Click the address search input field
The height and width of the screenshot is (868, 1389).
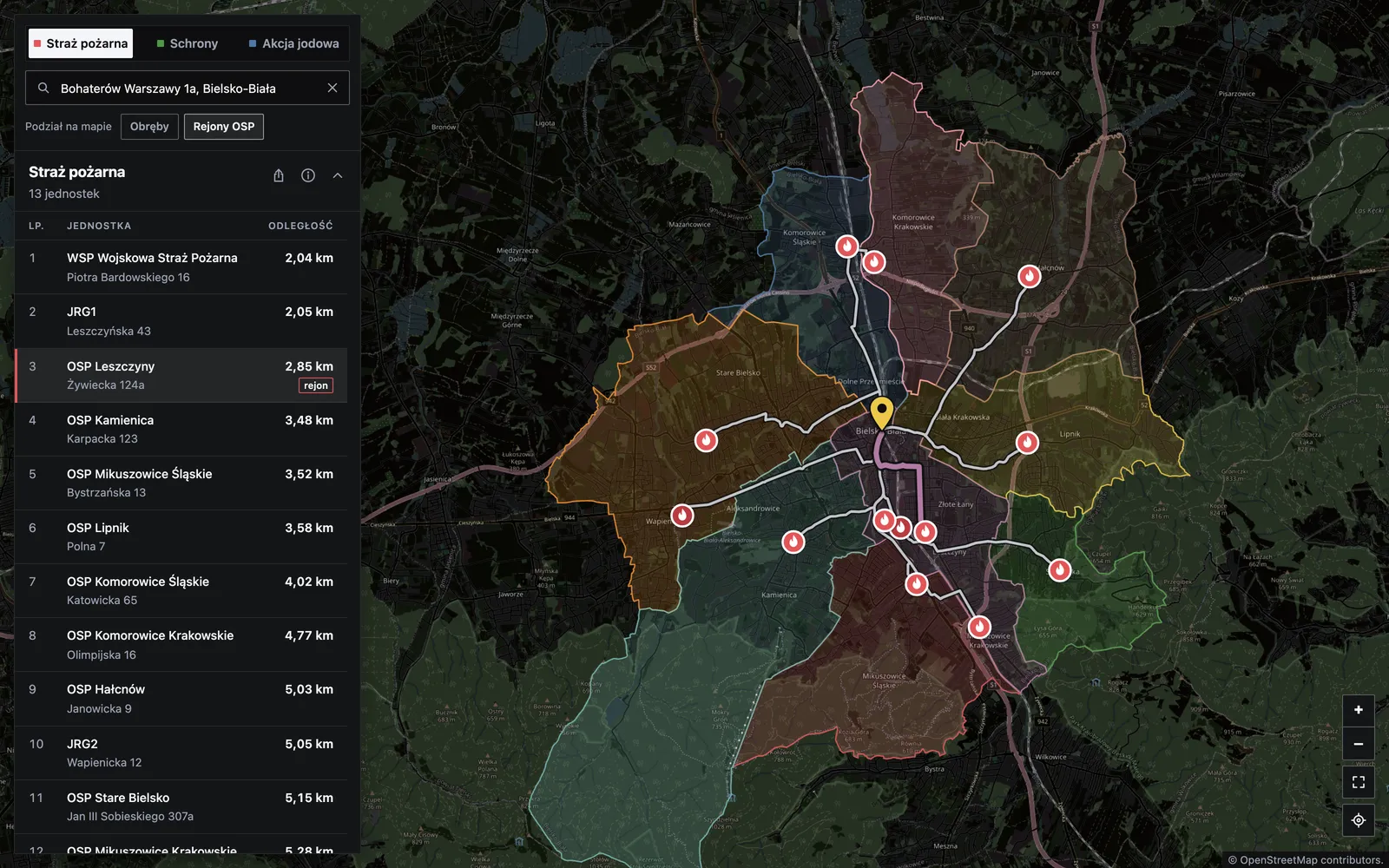point(188,88)
